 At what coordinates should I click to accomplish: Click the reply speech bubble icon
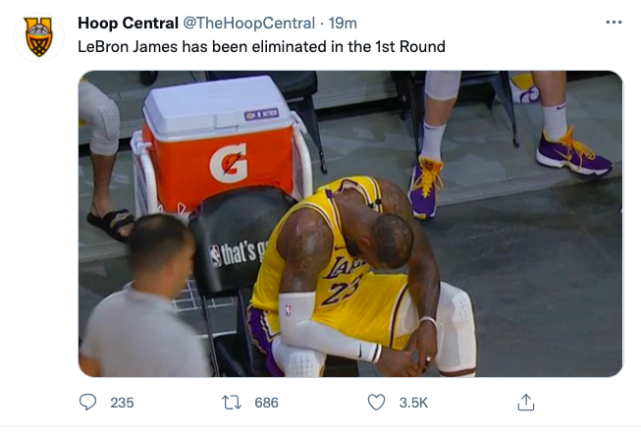coord(88,402)
